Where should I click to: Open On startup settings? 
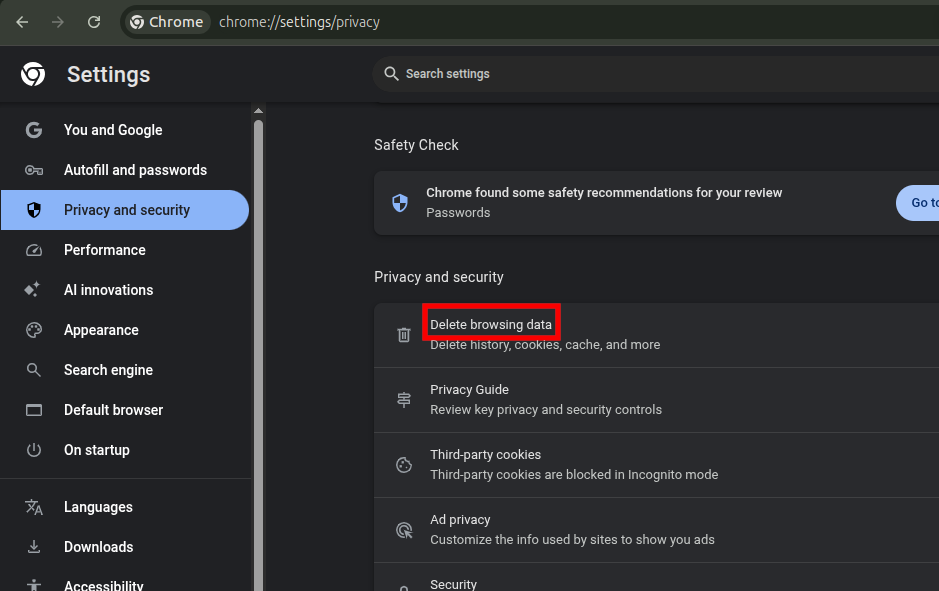pos(125,450)
